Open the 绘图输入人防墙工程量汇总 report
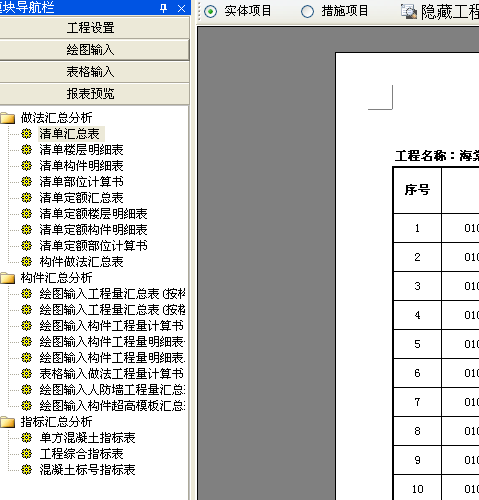479x500 pixels. tap(112, 390)
